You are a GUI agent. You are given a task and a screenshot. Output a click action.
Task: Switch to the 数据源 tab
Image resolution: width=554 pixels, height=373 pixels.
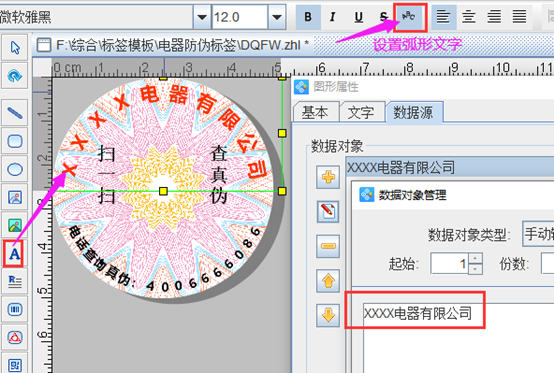pyautogui.click(x=414, y=112)
